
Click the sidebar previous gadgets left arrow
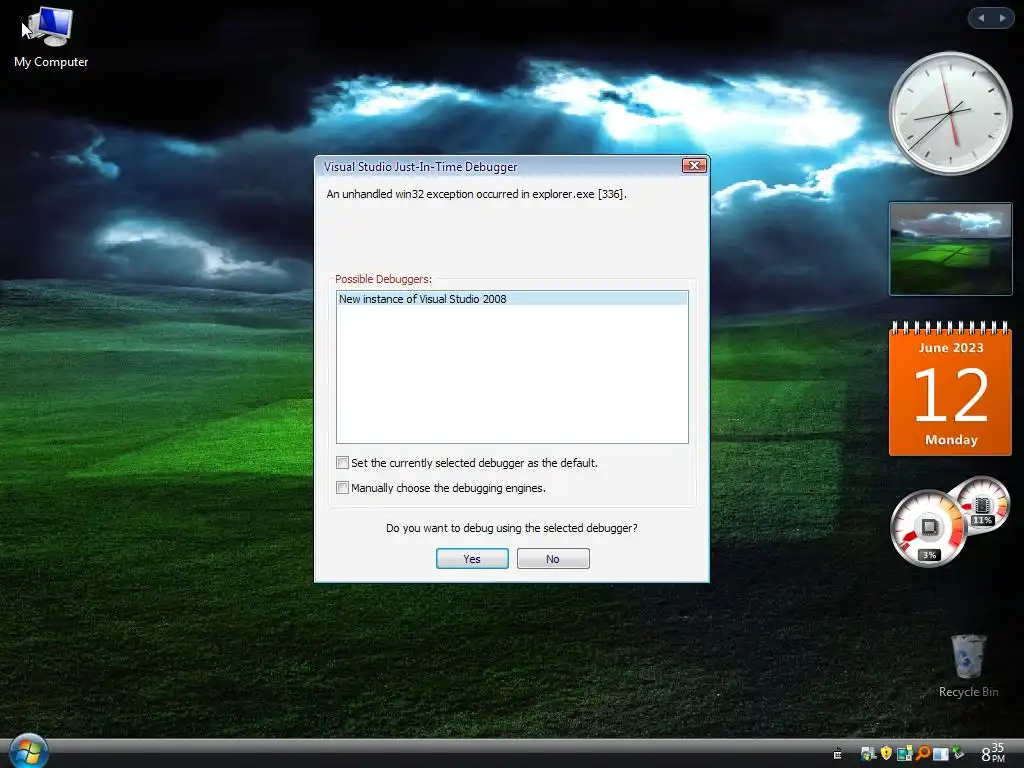click(x=980, y=18)
